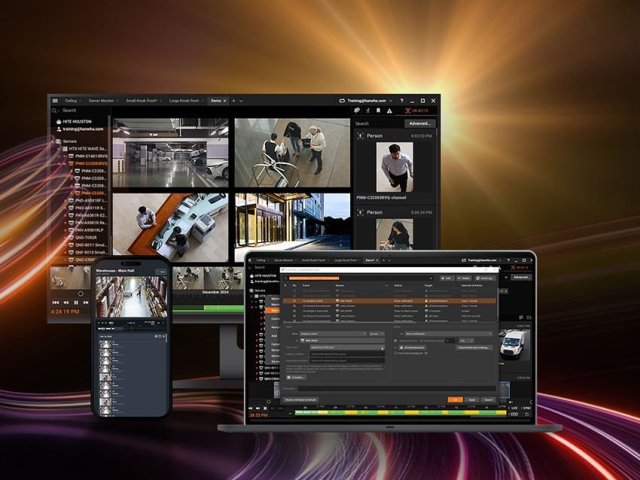Open the Large Kiosk Front tab on monitor
This screenshot has width=640, height=480.
tap(184, 100)
